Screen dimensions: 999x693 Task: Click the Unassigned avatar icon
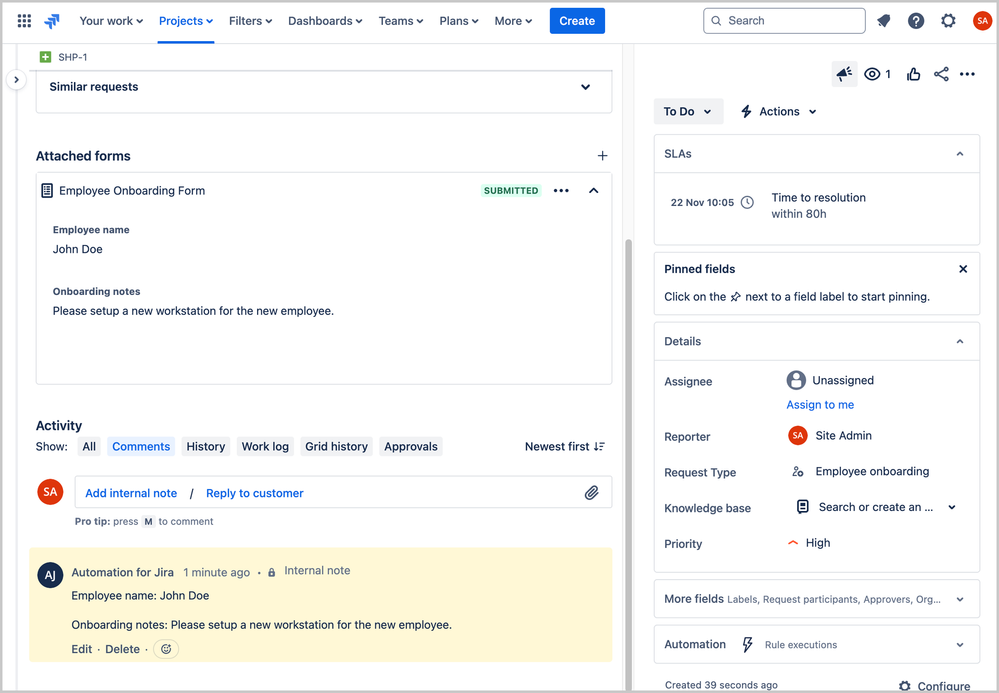pyautogui.click(x=796, y=380)
